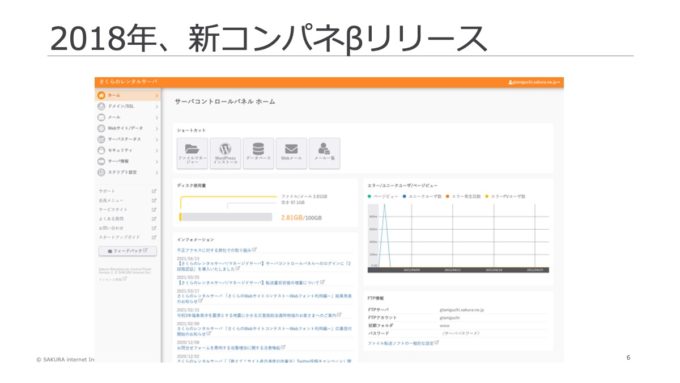680x383 pixels.
Task: Click external-link icon beside スタートアップガイド
Action: (x=154, y=237)
